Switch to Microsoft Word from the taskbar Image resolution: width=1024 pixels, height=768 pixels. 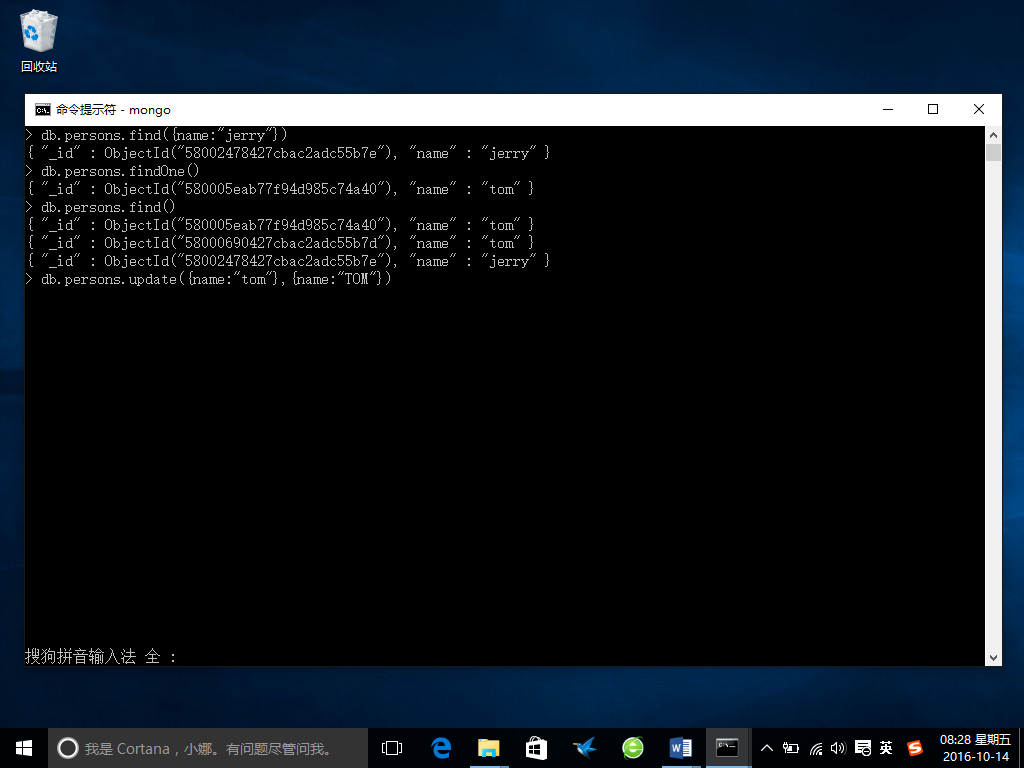[680, 748]
